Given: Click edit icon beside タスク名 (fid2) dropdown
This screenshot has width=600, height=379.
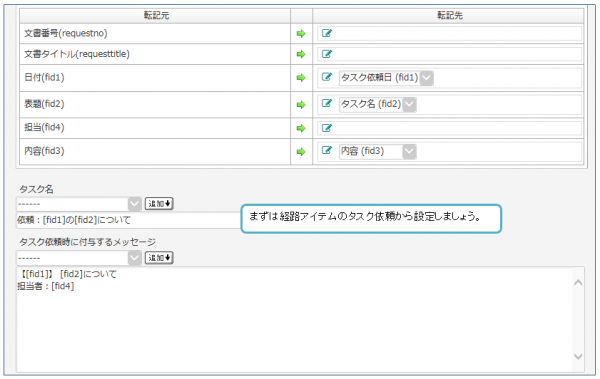Looking at the screenshot, I should [x=326, y=103].
